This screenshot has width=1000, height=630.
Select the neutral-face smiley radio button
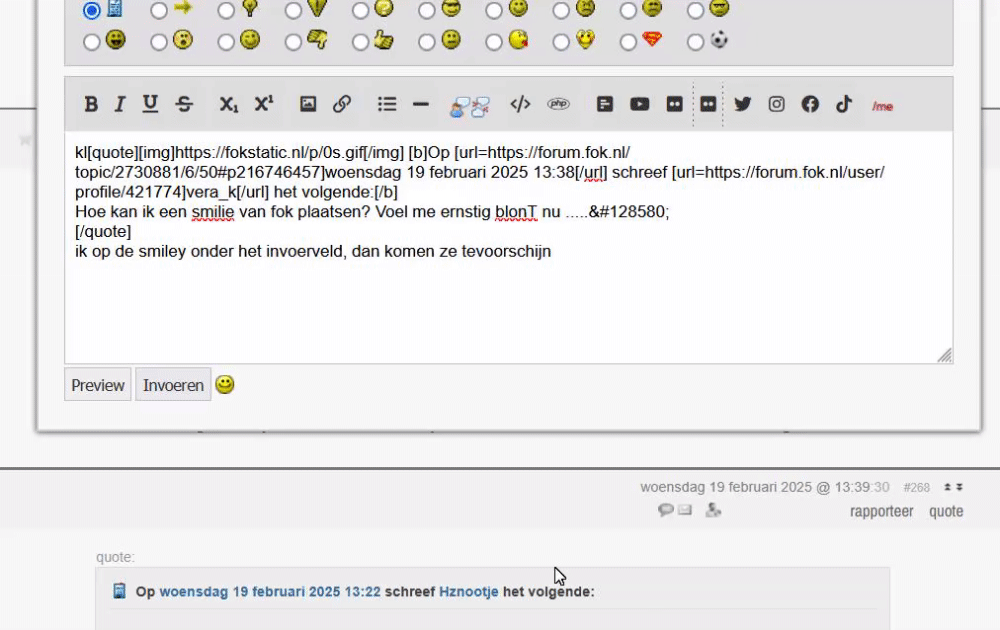[x=427, y=42]
